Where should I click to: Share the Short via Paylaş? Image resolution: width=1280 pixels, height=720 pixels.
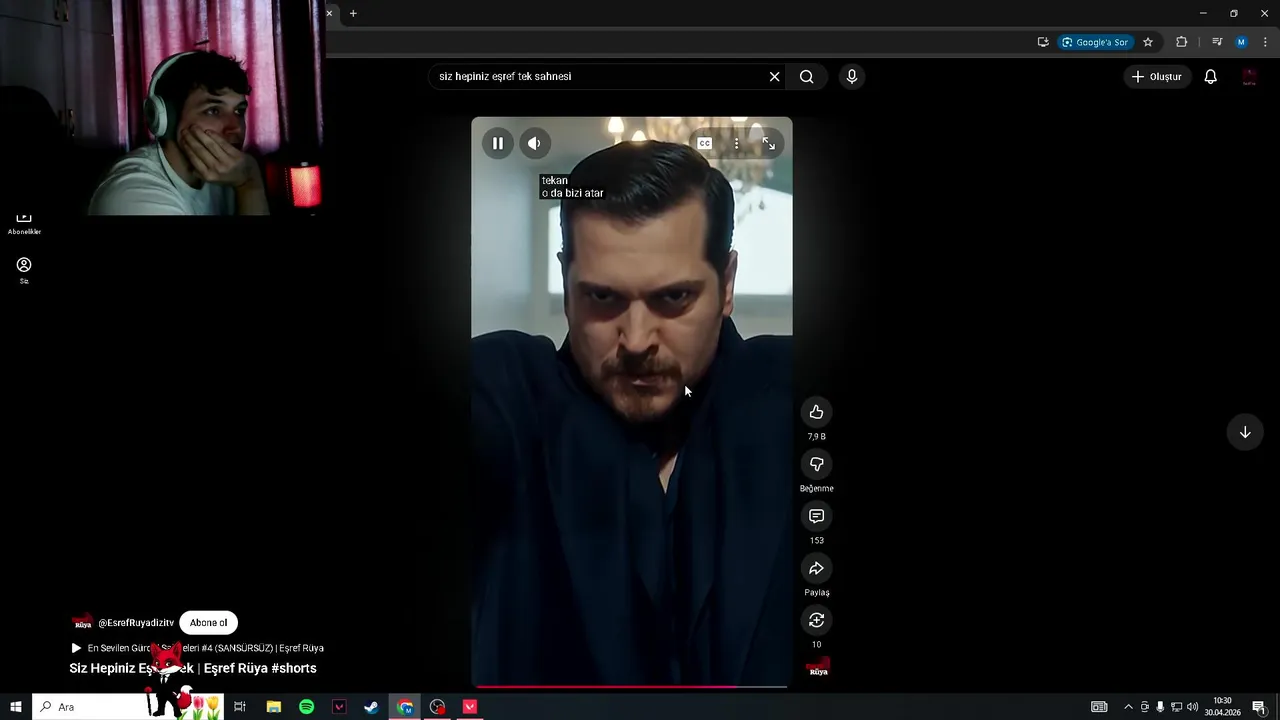click(x=816, y=568)
